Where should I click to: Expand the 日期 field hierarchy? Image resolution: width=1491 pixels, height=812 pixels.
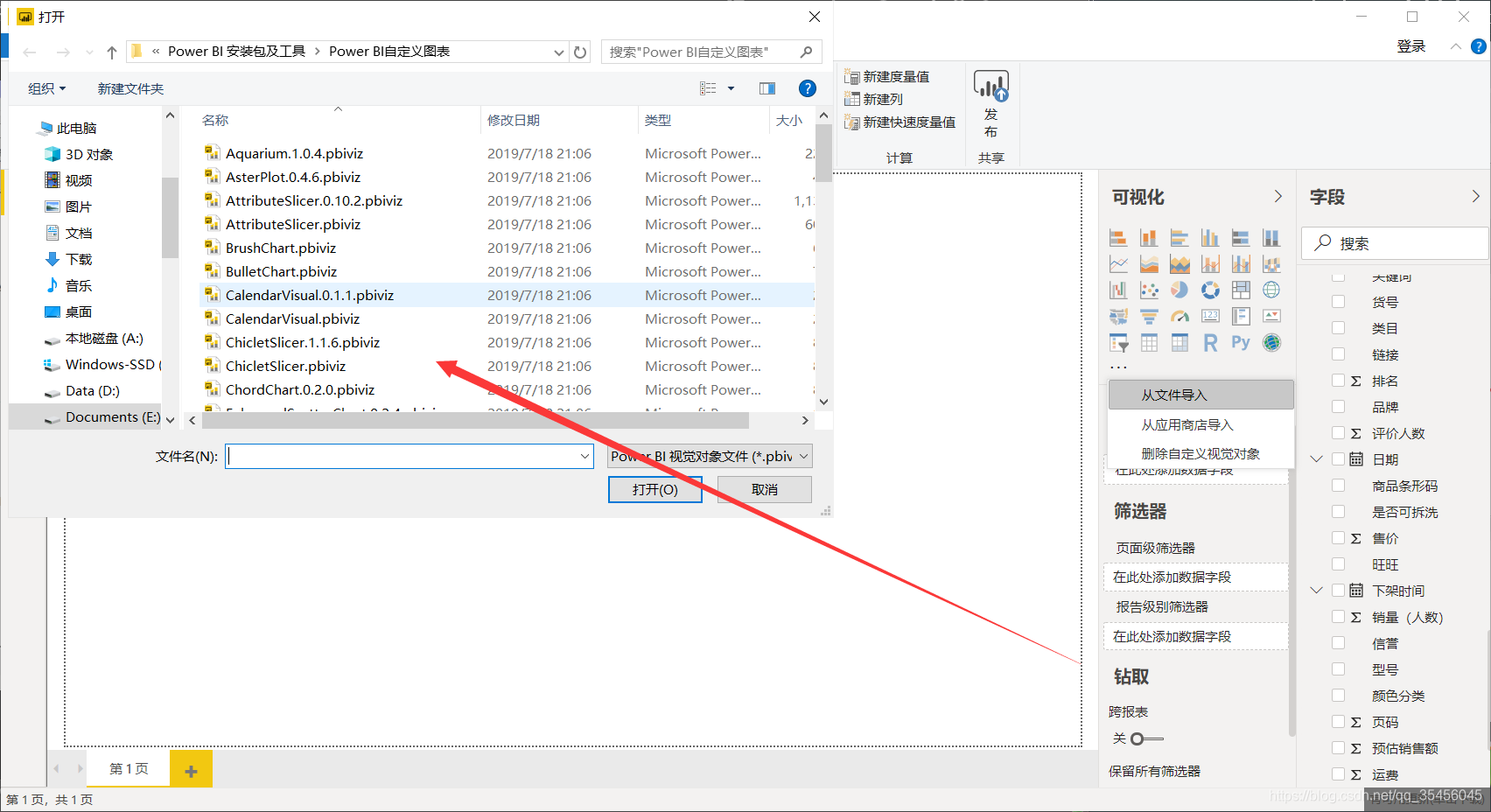1316,459
